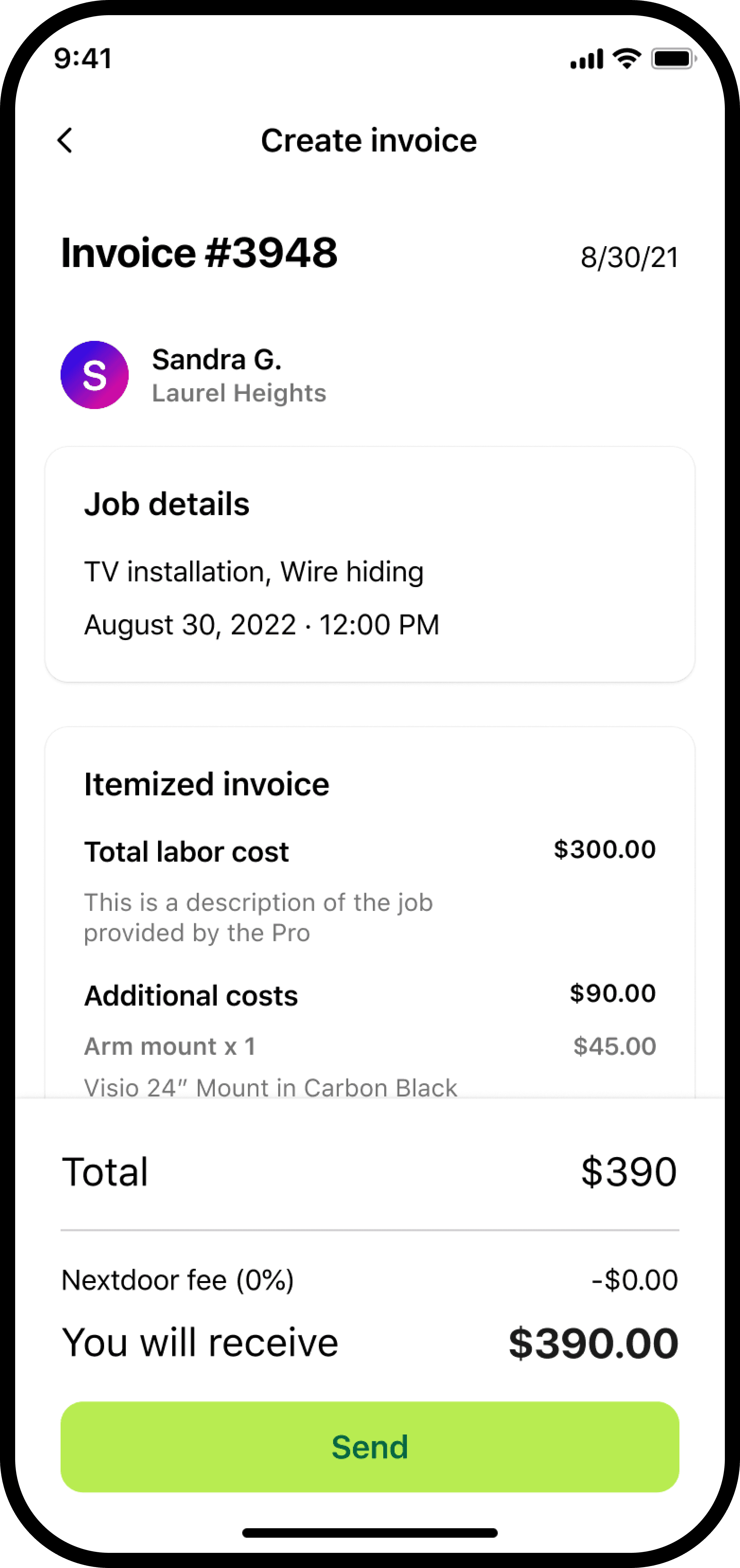The width and height of the screenshot is (740, 1568).
Task: Tap the August 30, 2022 appointment time
Action: (262, 625)
